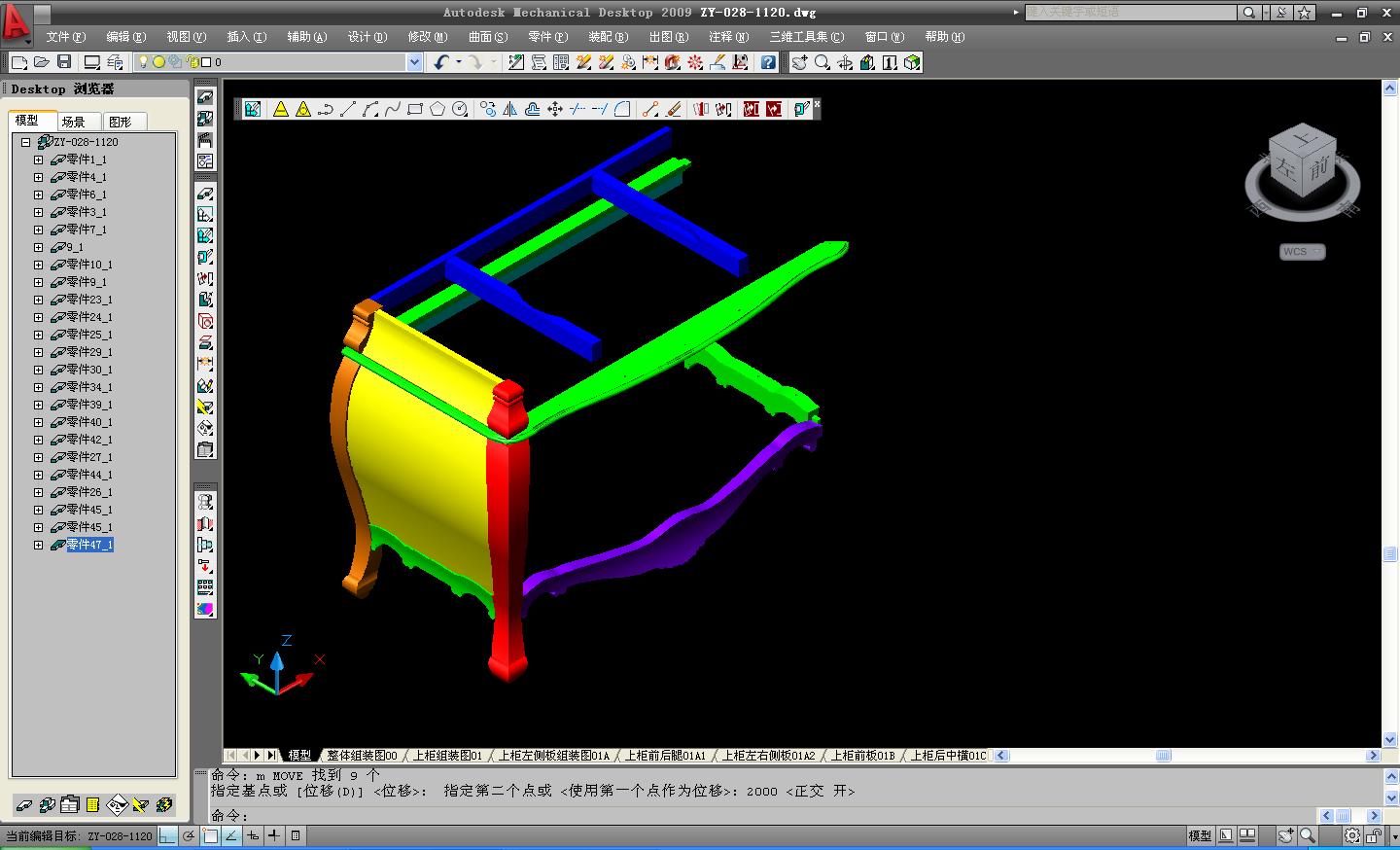Open the 曲面 Surface menu

coord(488,37)
